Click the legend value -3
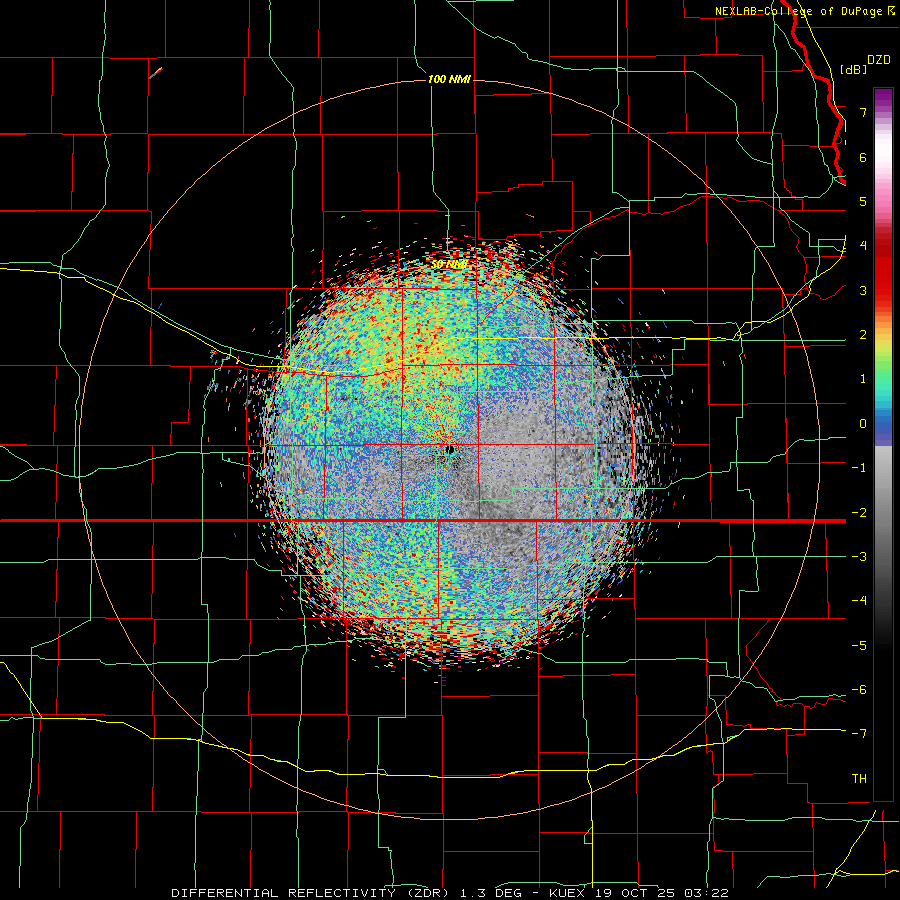 (x=859, y=557)
